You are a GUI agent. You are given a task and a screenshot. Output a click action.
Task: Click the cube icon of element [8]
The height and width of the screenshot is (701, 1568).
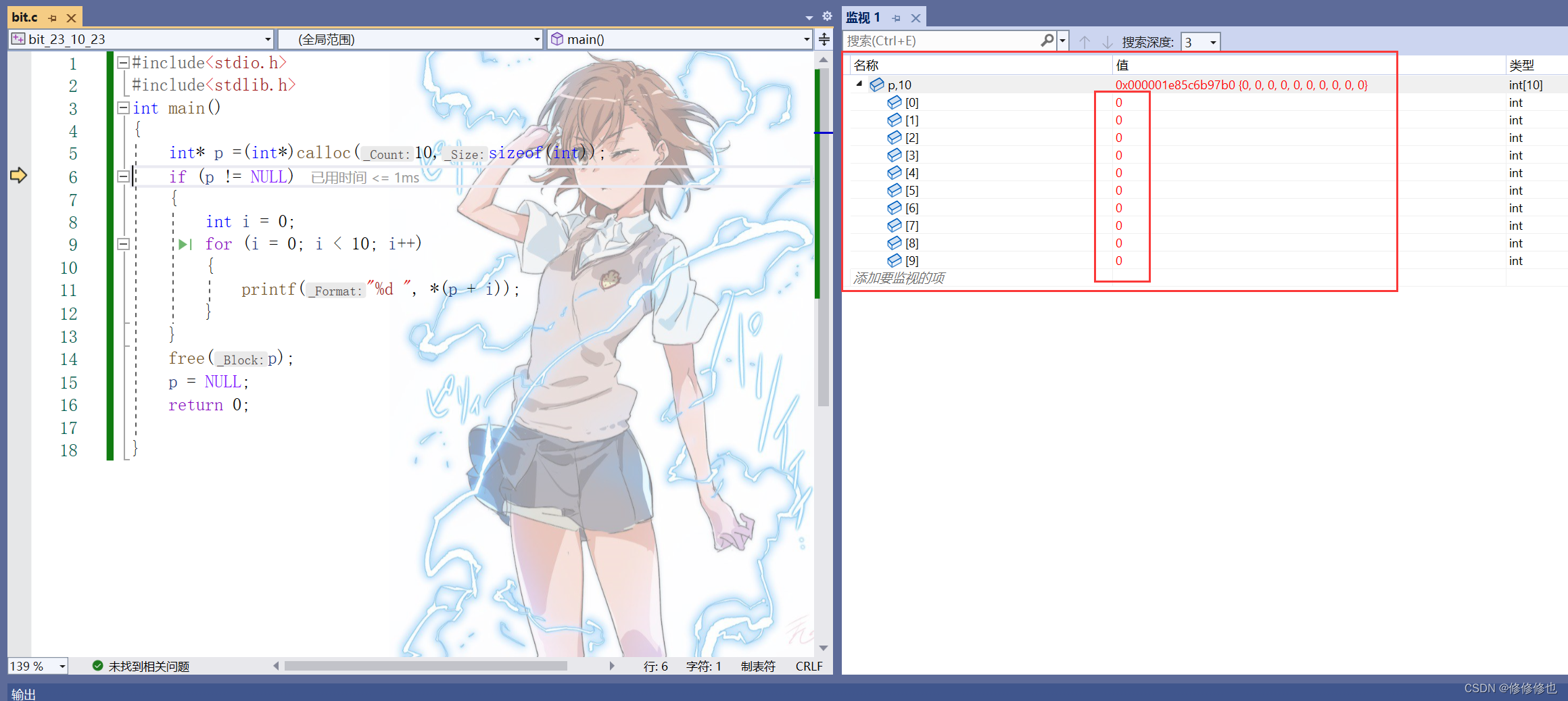tap(895, 243)
